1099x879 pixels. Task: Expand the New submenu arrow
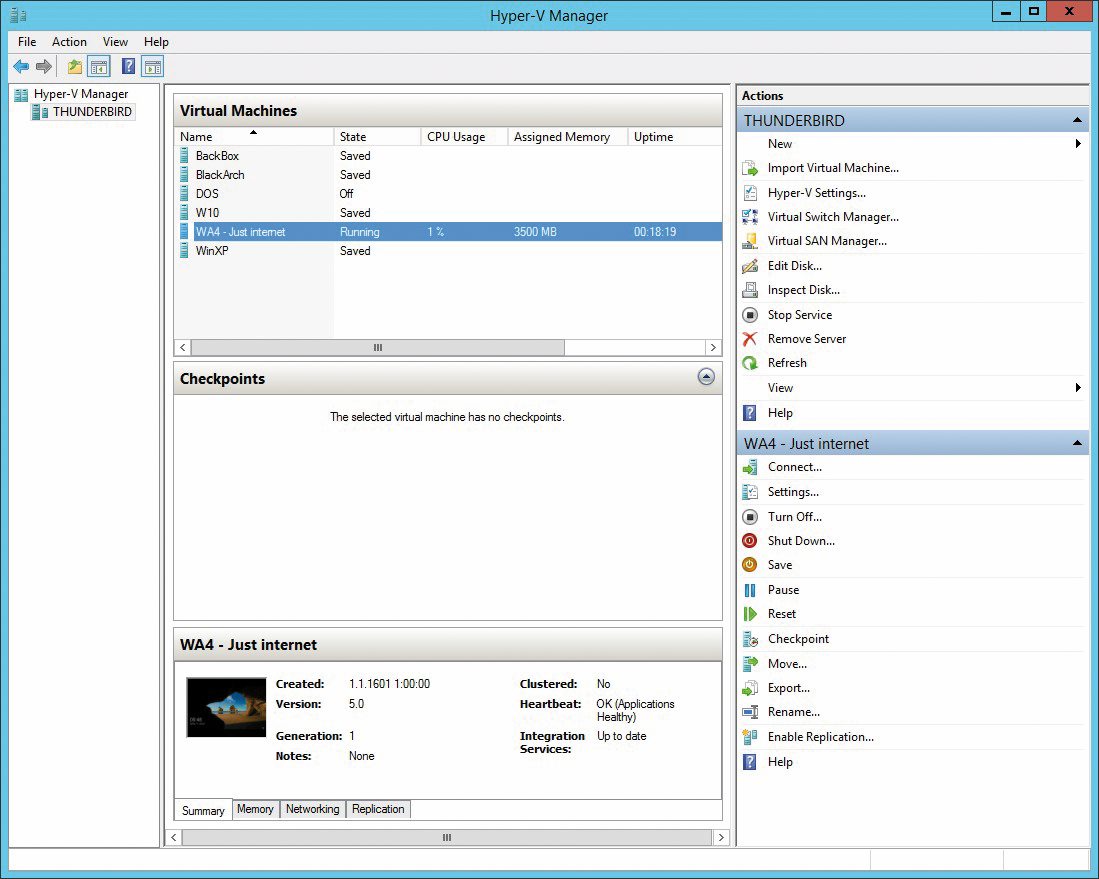tap(1078, 144)
